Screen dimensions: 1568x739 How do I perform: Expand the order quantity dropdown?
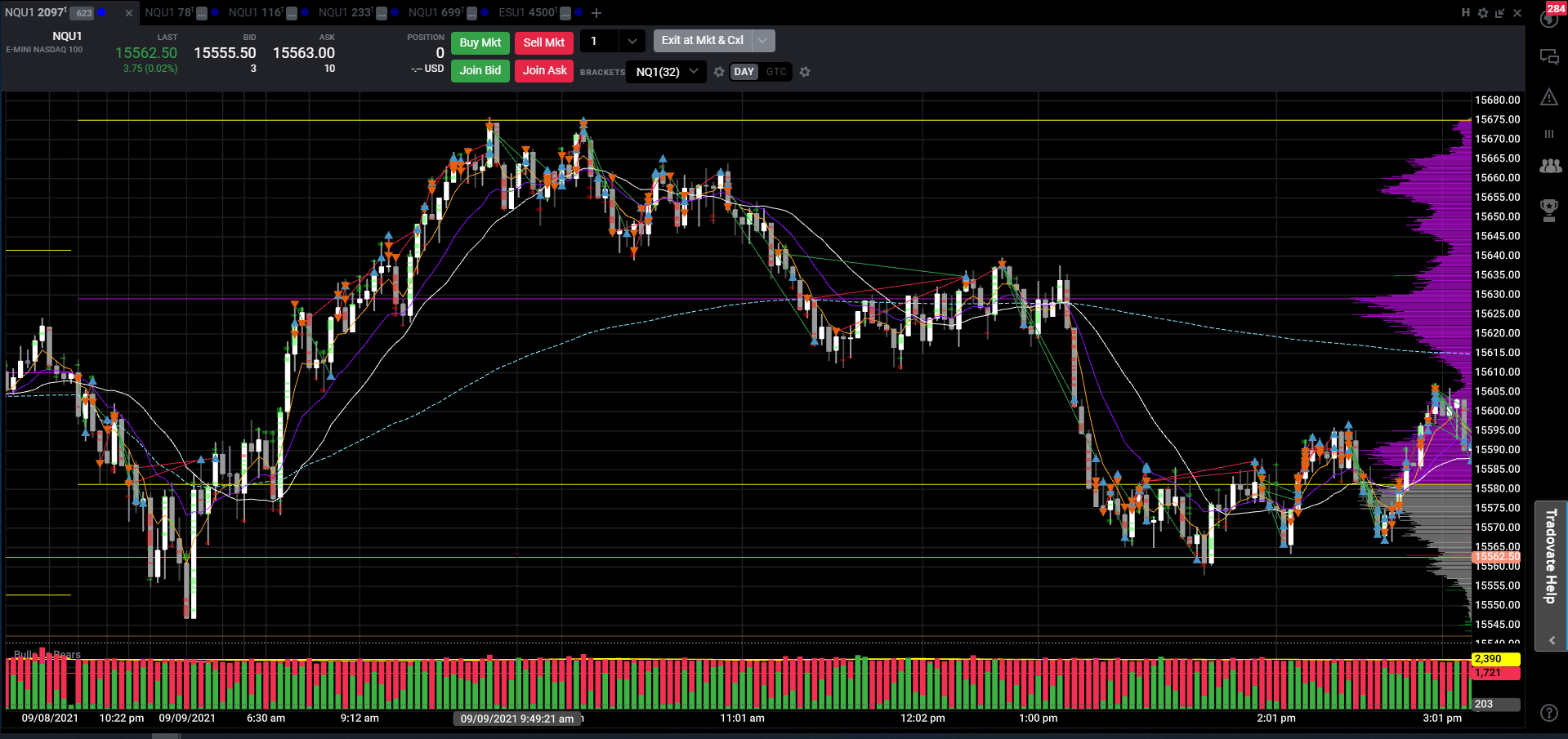[x=632, y=41]
